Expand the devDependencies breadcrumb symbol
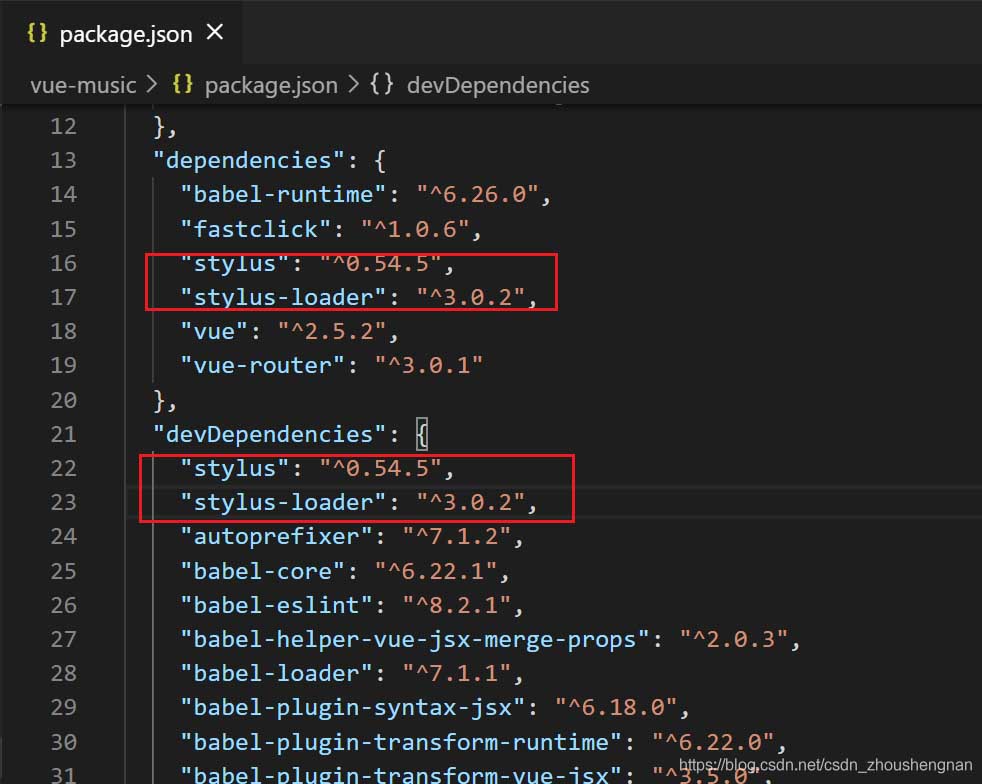The width and height of the screenshot is (982, 784). point(497,85)
